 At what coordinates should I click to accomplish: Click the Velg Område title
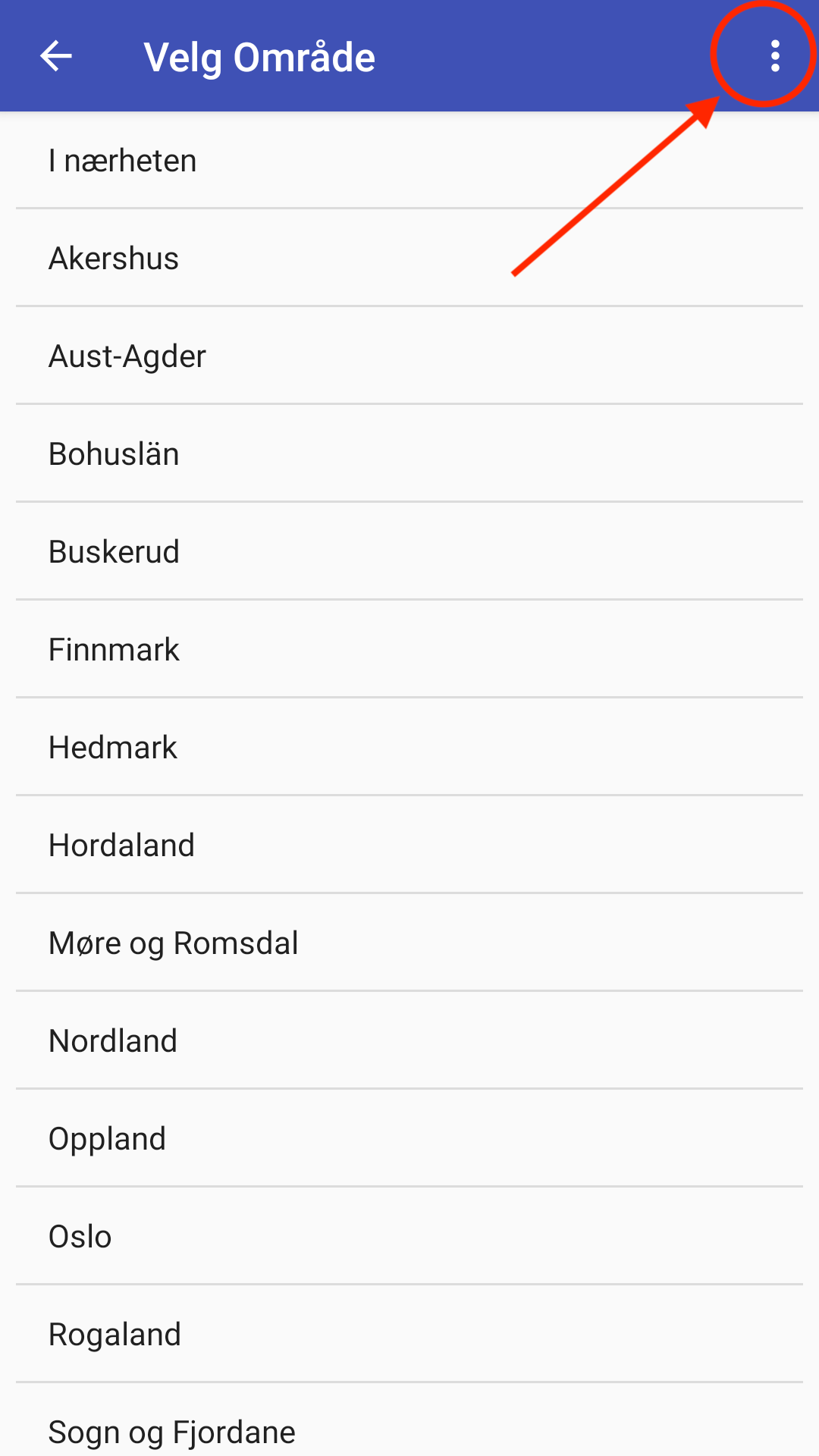(259, 58)
